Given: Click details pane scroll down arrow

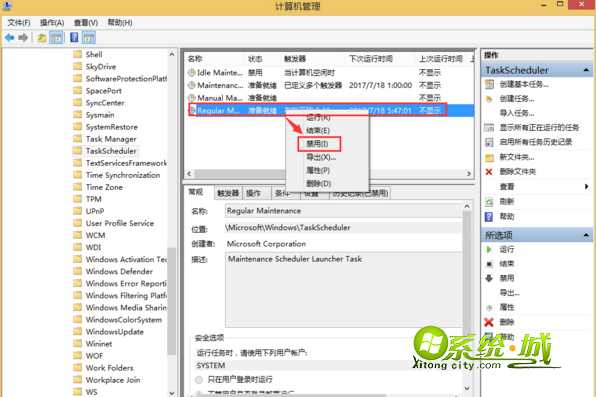Looking at the screenshot, I should [467, 388].
